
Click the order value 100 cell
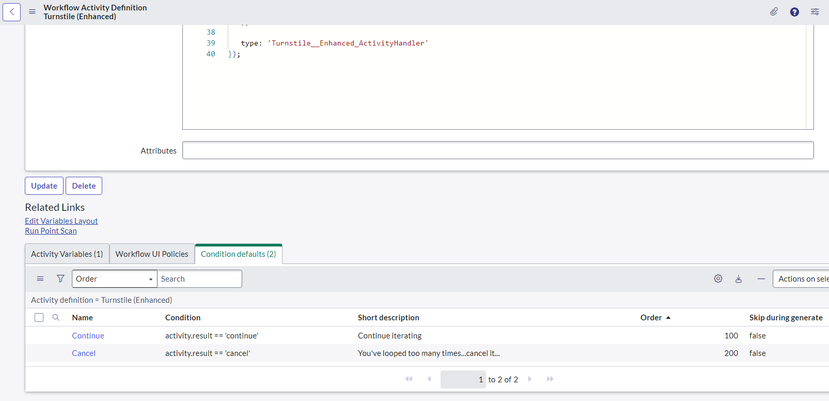[x=731, y=335]
